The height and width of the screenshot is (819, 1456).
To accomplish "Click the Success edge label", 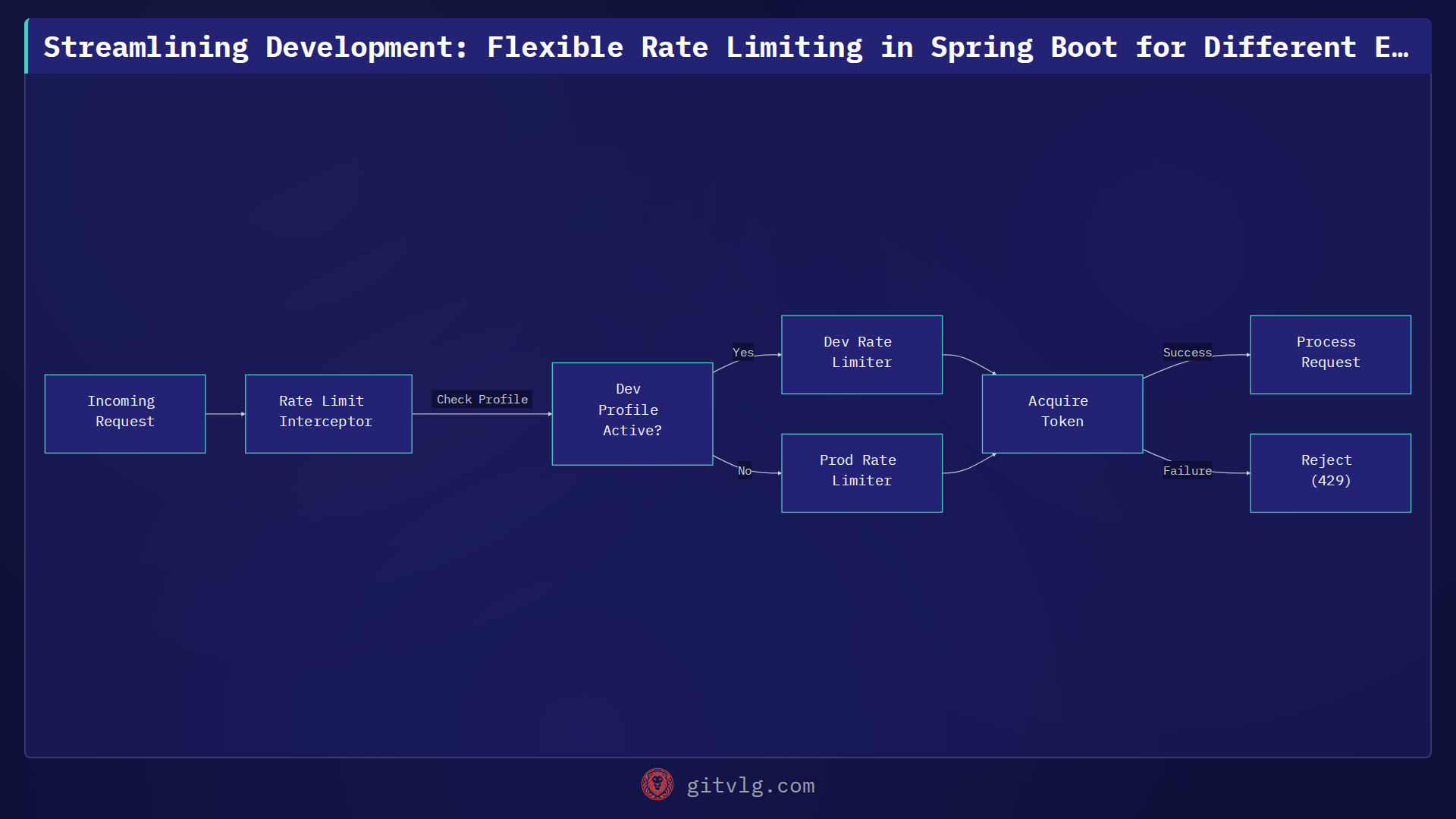I will pos(1188,352).
